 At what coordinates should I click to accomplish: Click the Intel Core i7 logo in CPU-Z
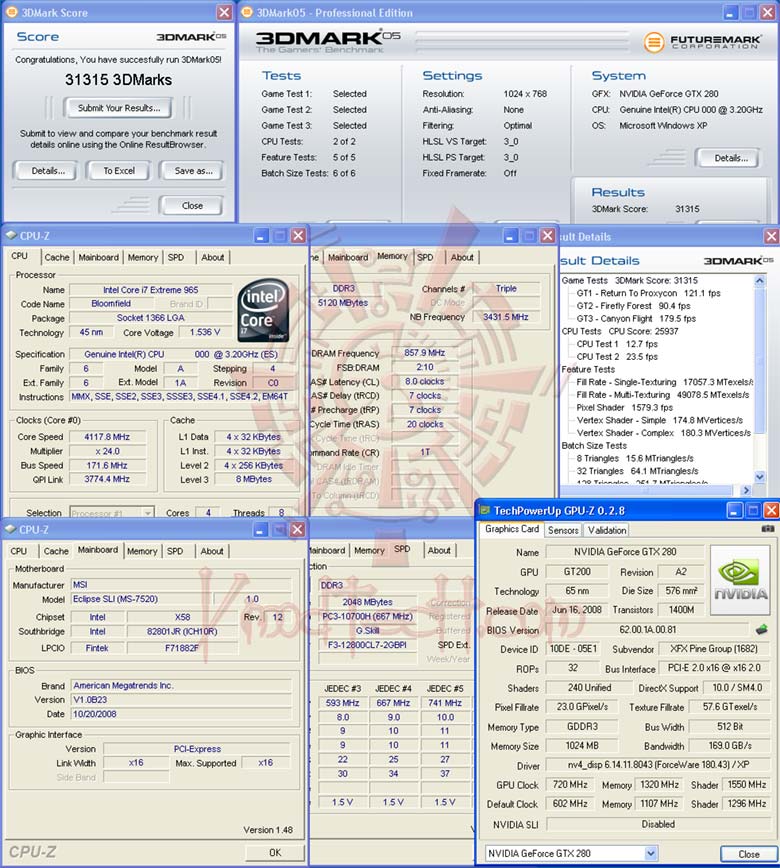pos(264,309)
